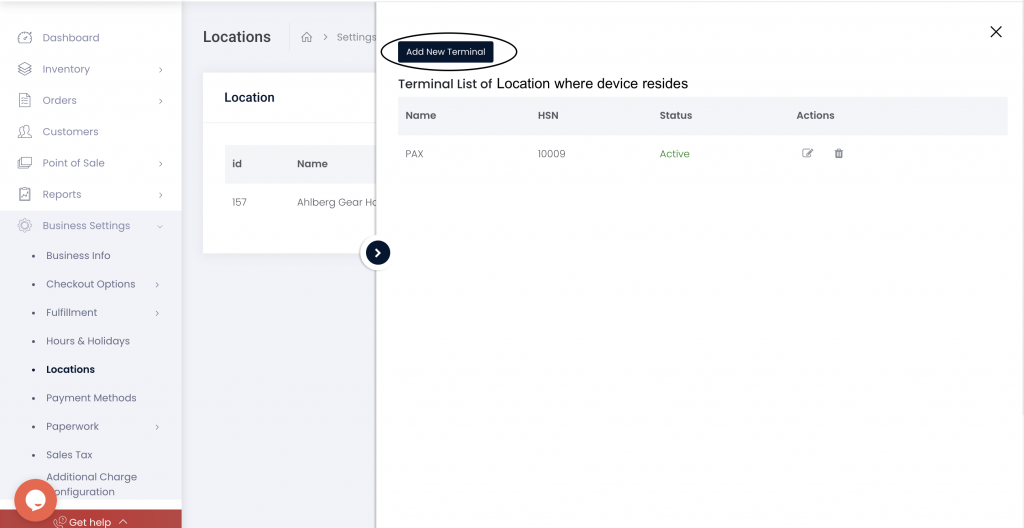
Task: Click the Reports chart icon
Action: click(24, 194)
